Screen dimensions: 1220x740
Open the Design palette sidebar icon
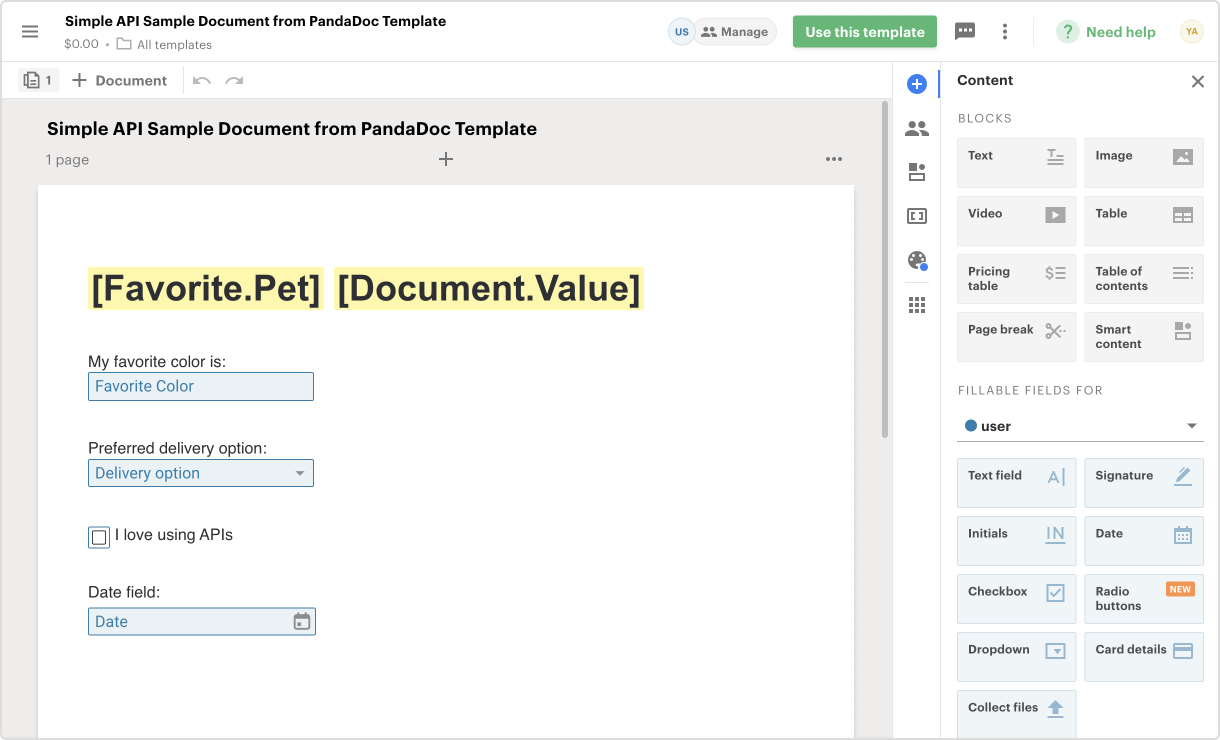tap(917, 260)
